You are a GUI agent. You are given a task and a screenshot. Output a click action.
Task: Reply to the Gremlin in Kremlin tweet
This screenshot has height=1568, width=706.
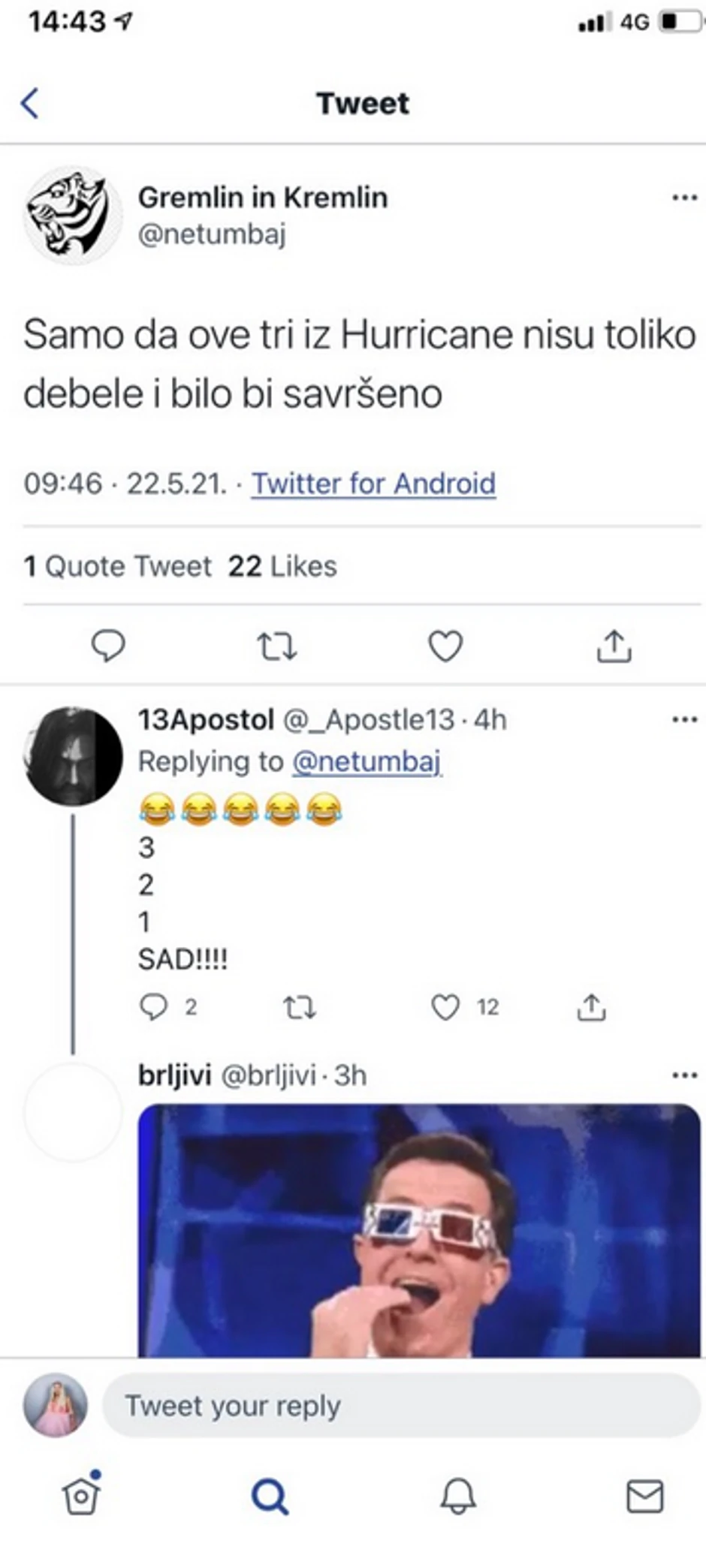coord(108,646)
